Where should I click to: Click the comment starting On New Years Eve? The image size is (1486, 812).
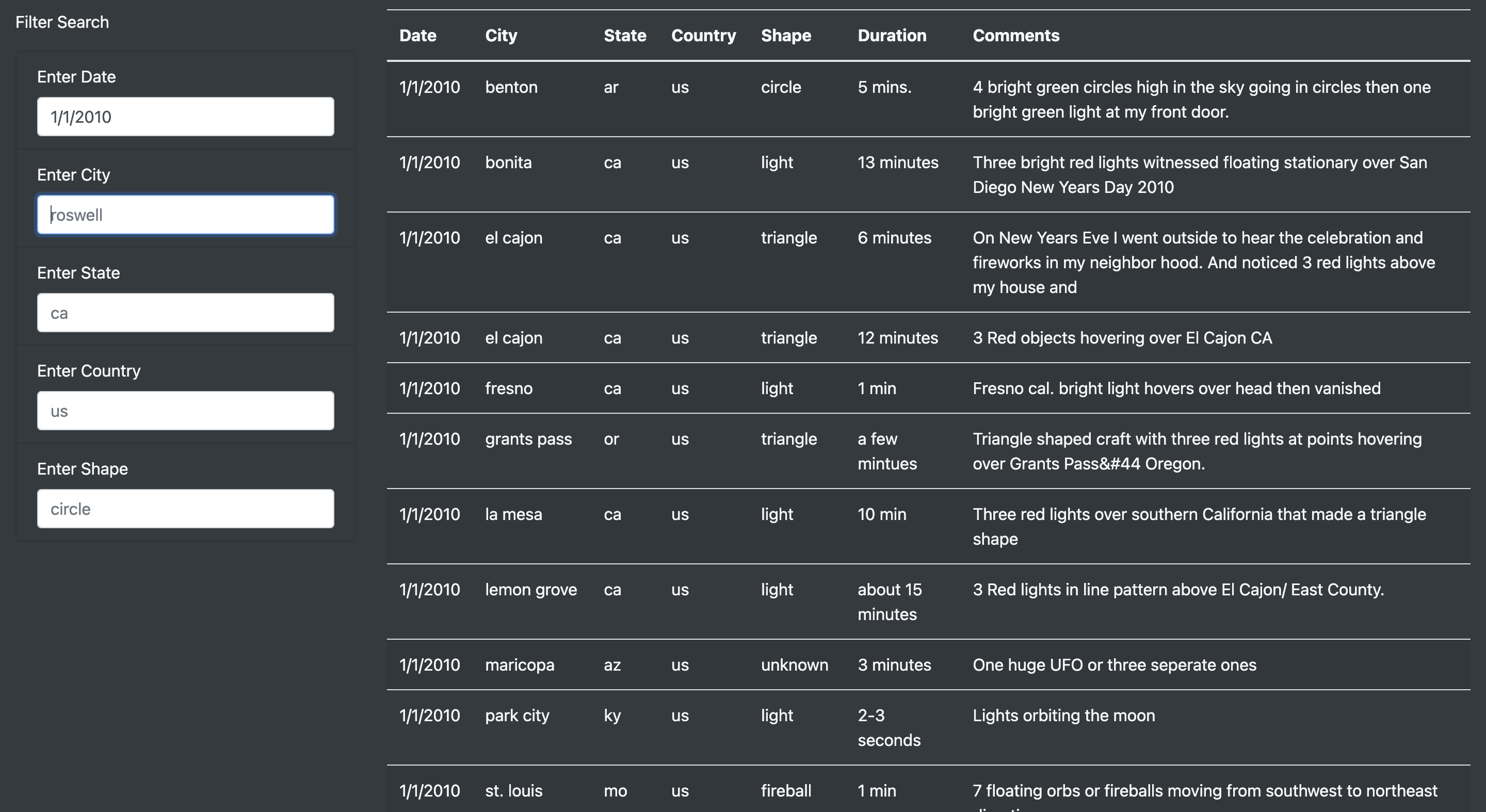tap(1204, 262)
